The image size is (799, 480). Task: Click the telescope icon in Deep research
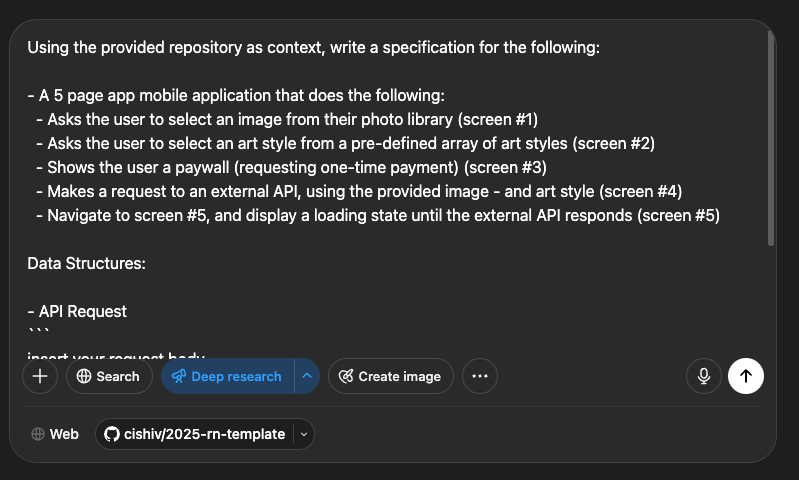pos(179,377)
